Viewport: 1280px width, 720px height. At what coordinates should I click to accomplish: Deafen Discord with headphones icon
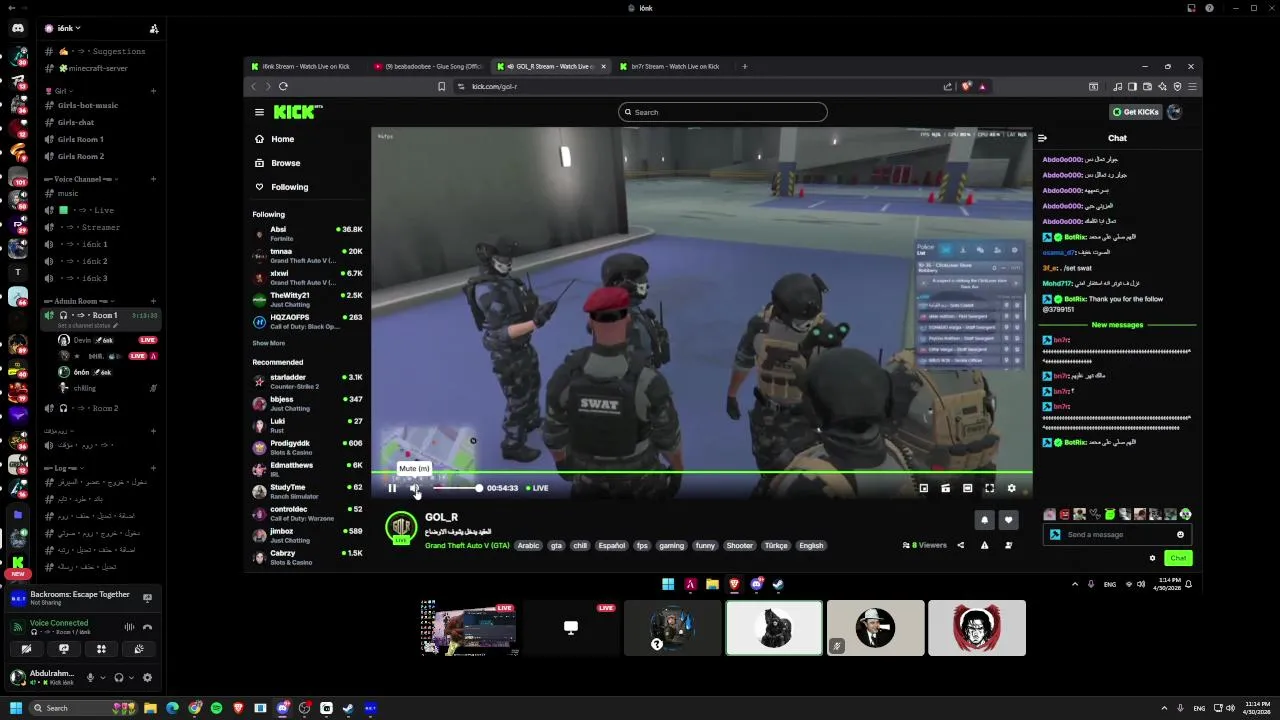coord(119,678)
